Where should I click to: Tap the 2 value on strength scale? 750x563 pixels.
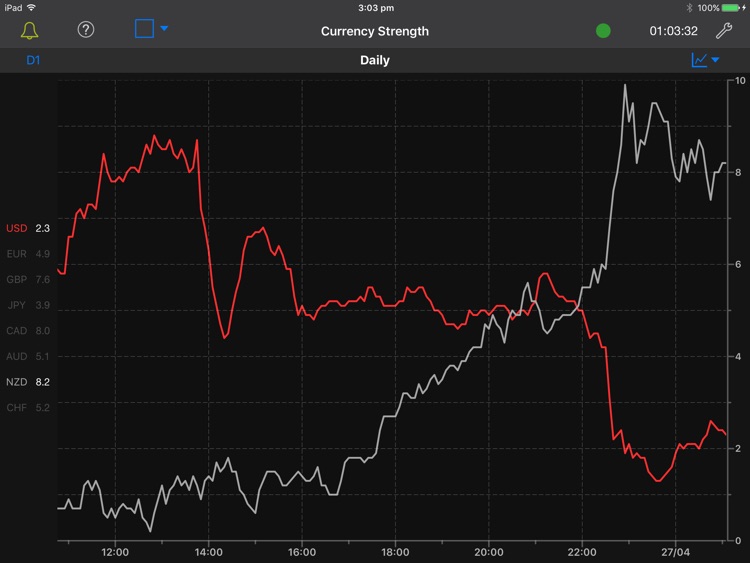pyautogui.click(x=738, y=448)
